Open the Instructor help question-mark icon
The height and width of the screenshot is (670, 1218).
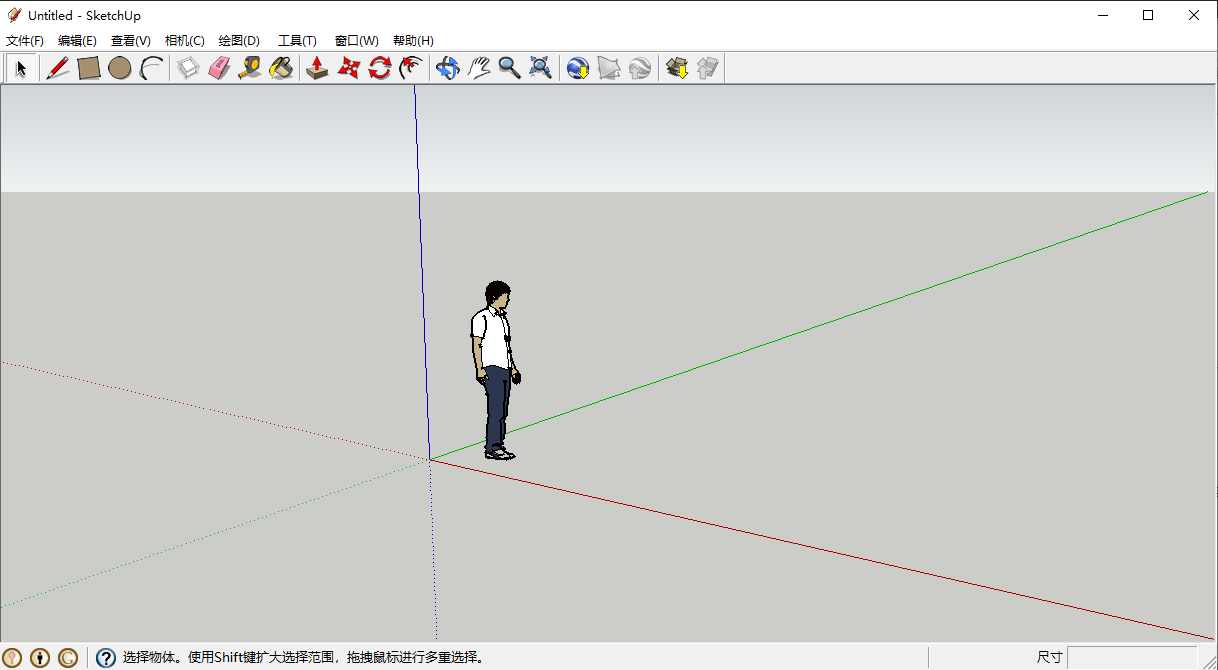click(106, 658)
